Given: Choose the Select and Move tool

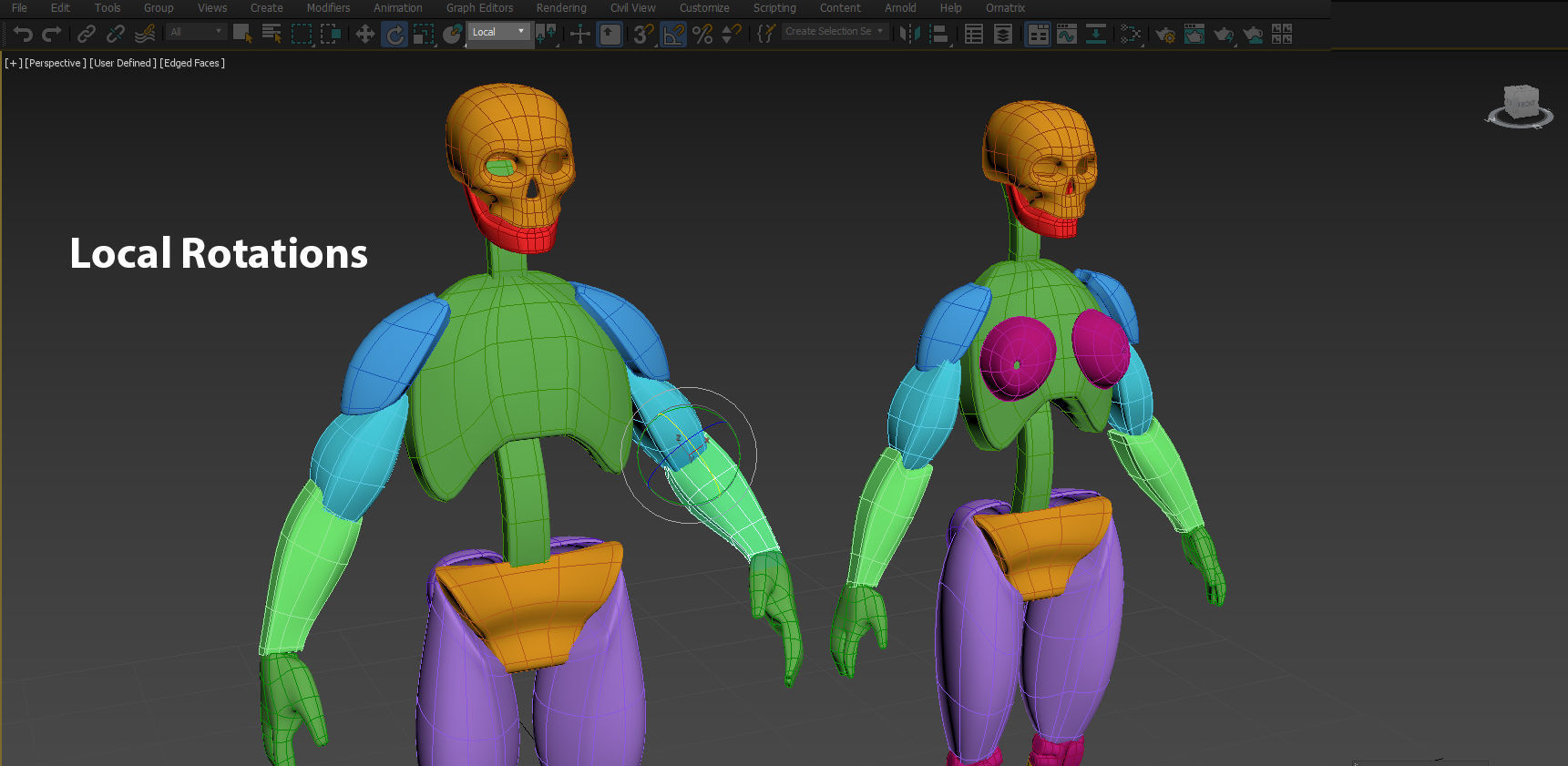Looking at the screenshot, I should point(365,34).
